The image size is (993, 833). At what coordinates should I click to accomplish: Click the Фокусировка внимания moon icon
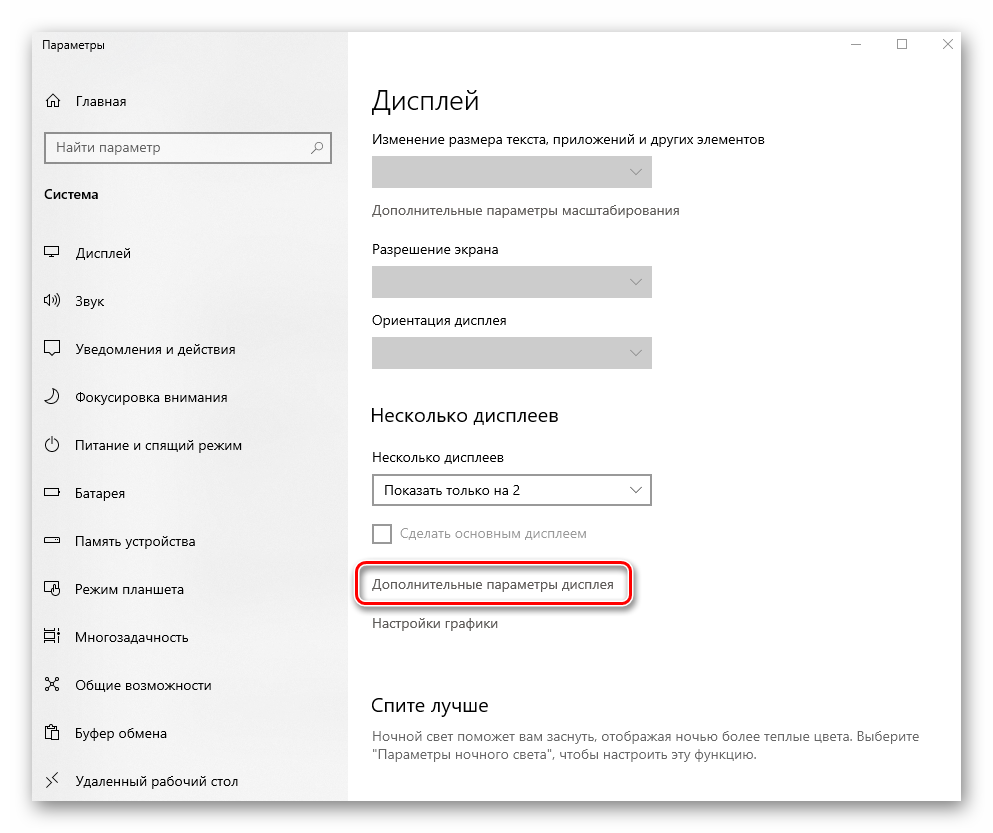pos(53,397)
